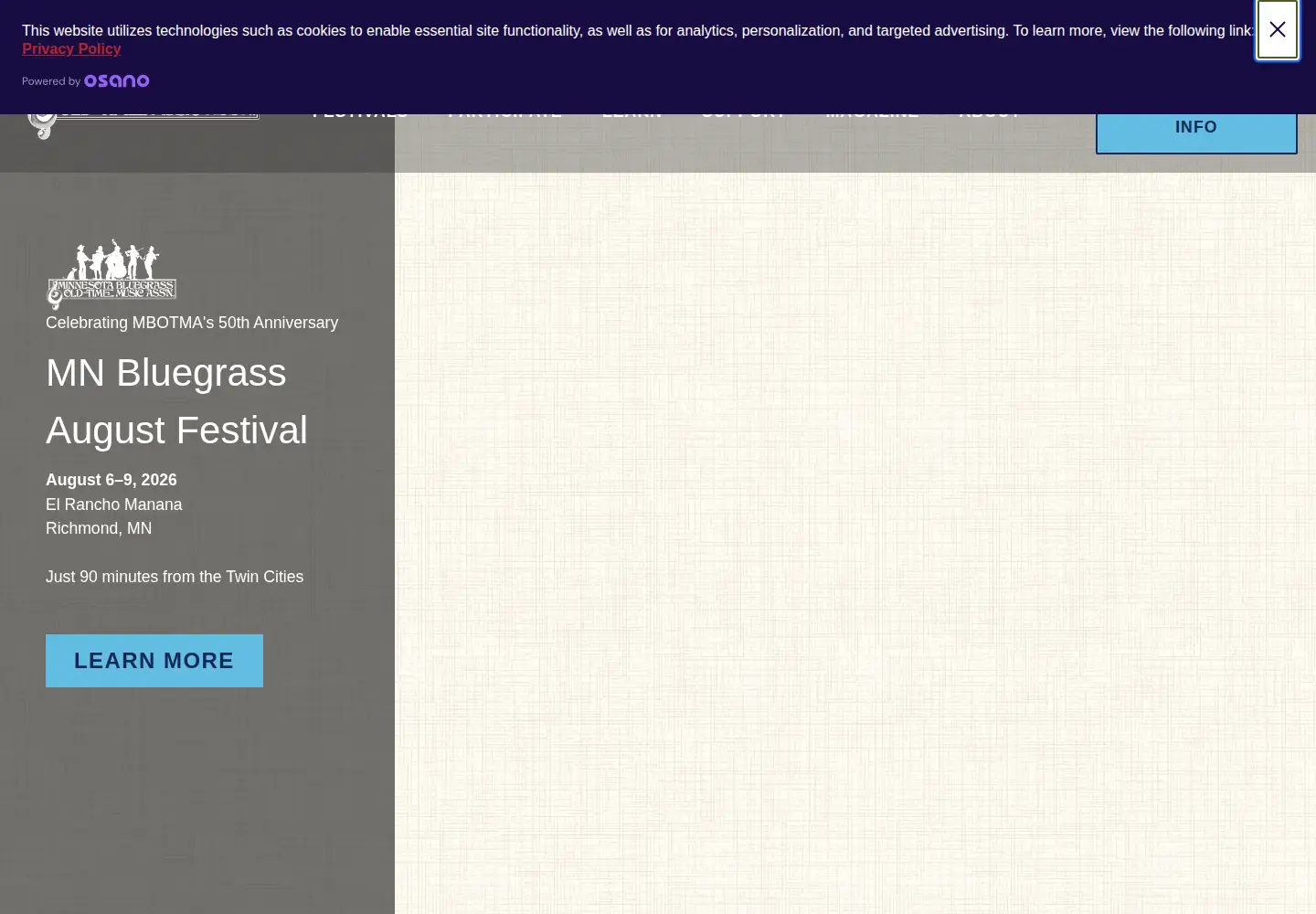
Task: Dismiss the cookie banner with the X
Action: coord(1277,29)
